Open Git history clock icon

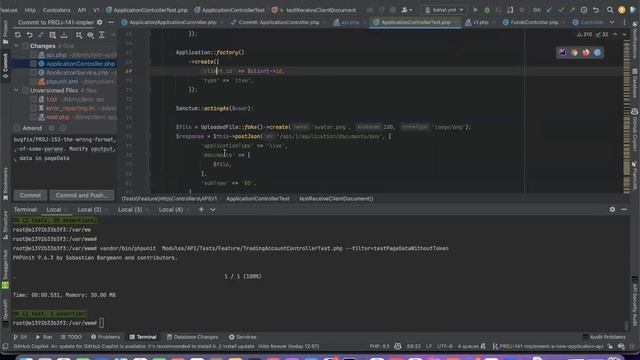pos(584,10)
